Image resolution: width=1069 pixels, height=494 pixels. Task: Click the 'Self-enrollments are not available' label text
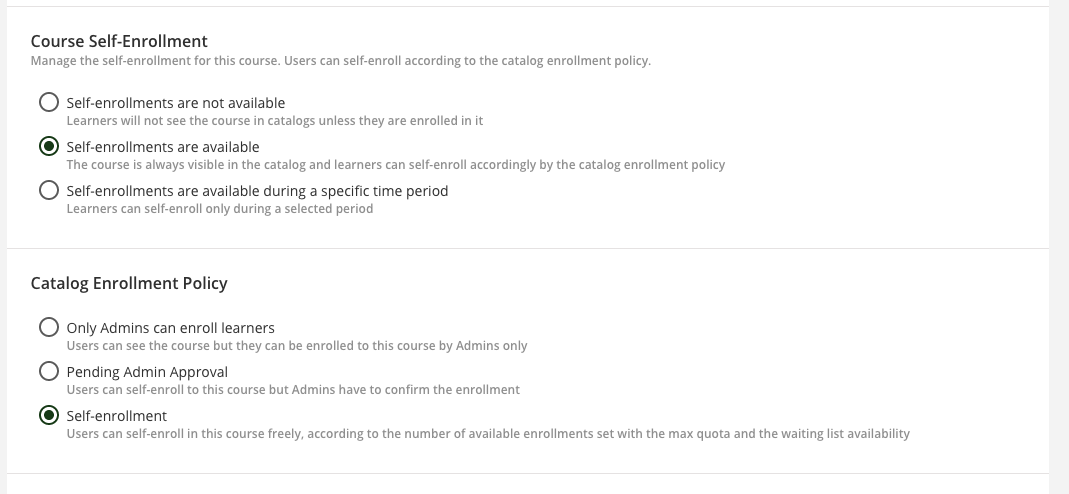point(175,103)
